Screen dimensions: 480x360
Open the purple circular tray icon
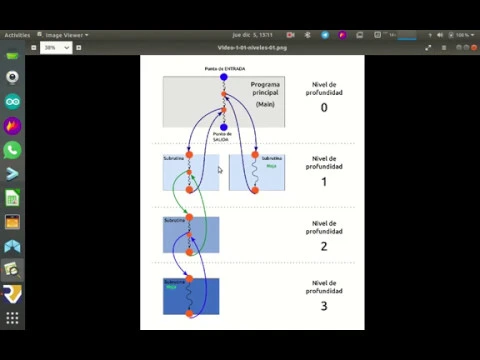click(342, 35)
